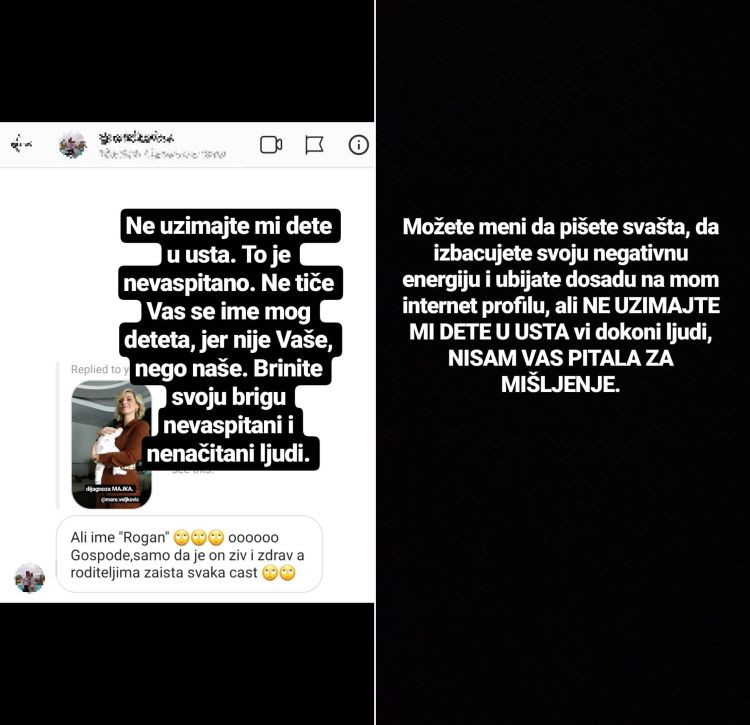Tap the 'Replied to' label
The height and width of the screenshot is (725, 750).
(x=99, y=369)
